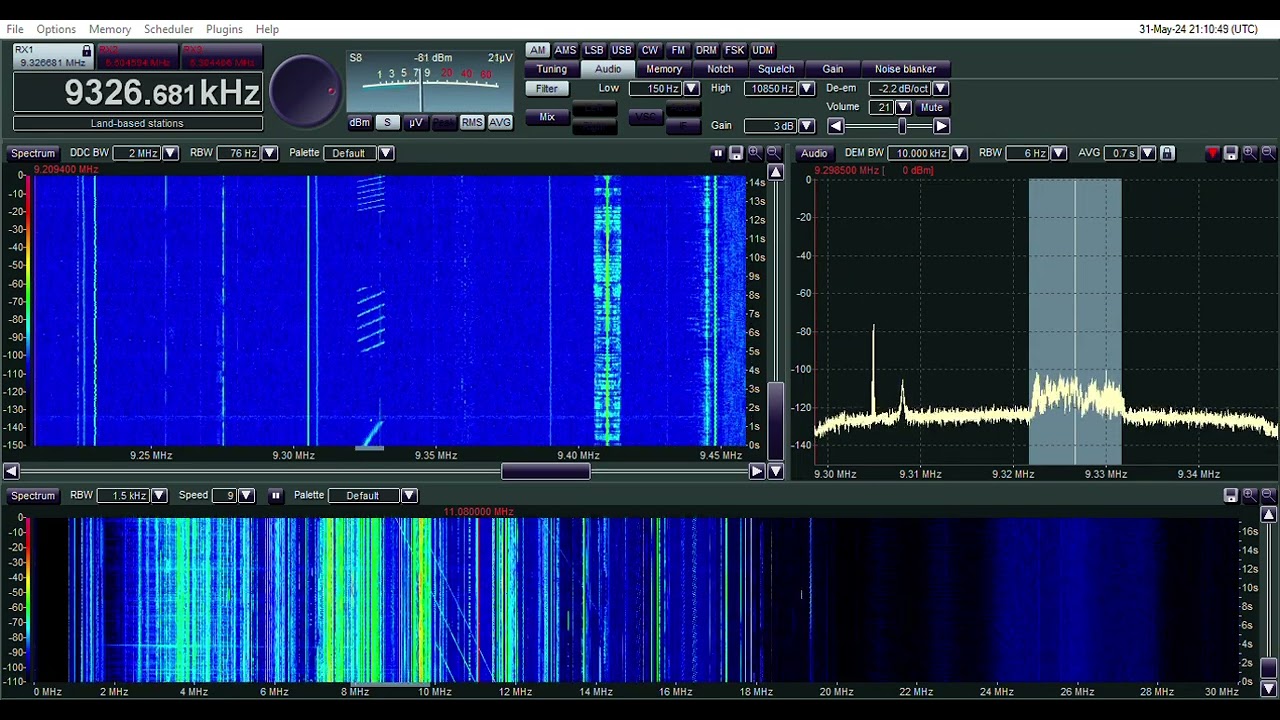The width and height of the screenshot is (1280, 720).
Task: Select UDM demodulation mode
Action: click(763, 50)
